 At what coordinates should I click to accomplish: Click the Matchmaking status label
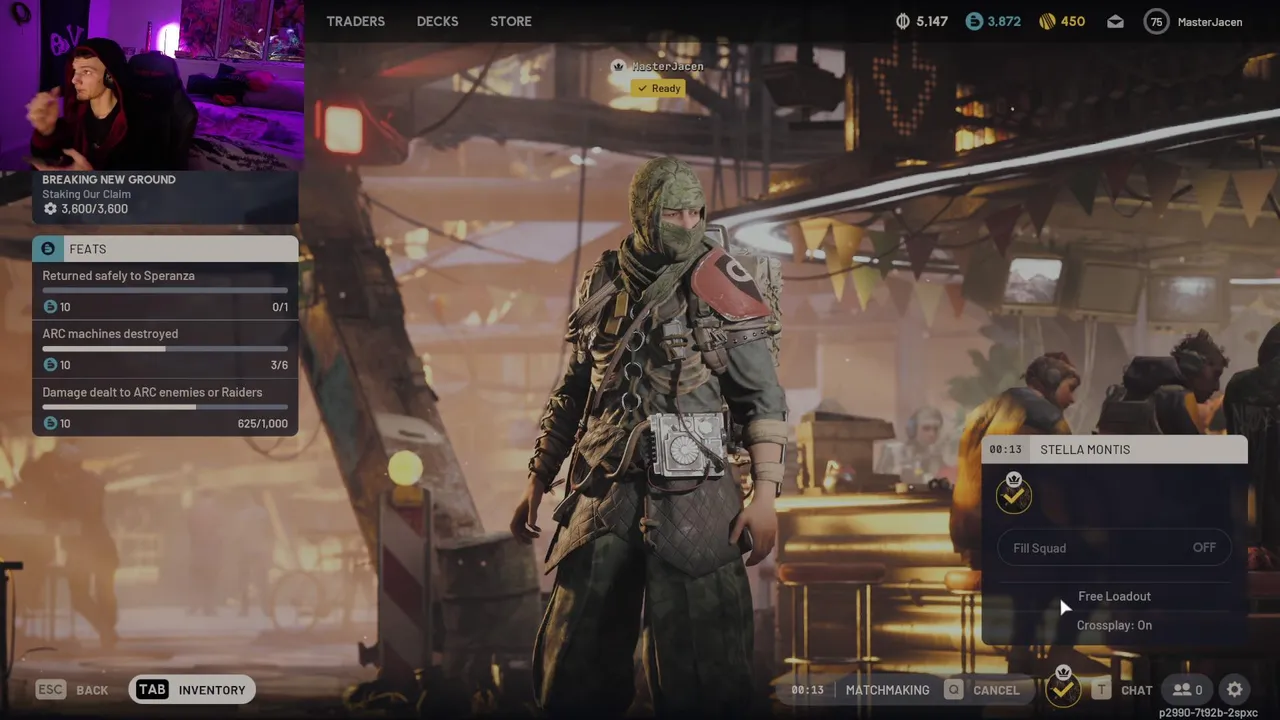point(887,690)
